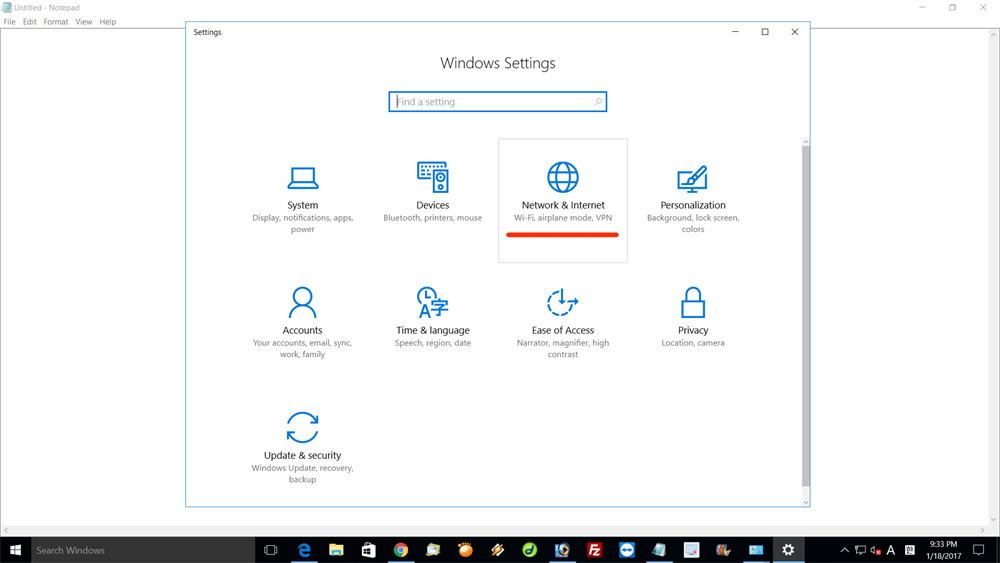Click Notepad's horizontal scrollbar at the bottom

[494, 530]
